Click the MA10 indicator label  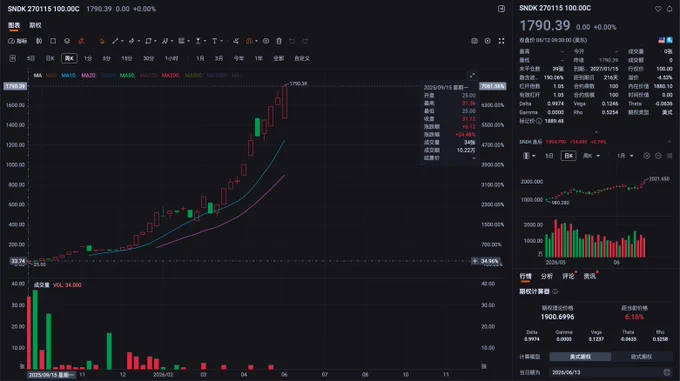[68, 75]
